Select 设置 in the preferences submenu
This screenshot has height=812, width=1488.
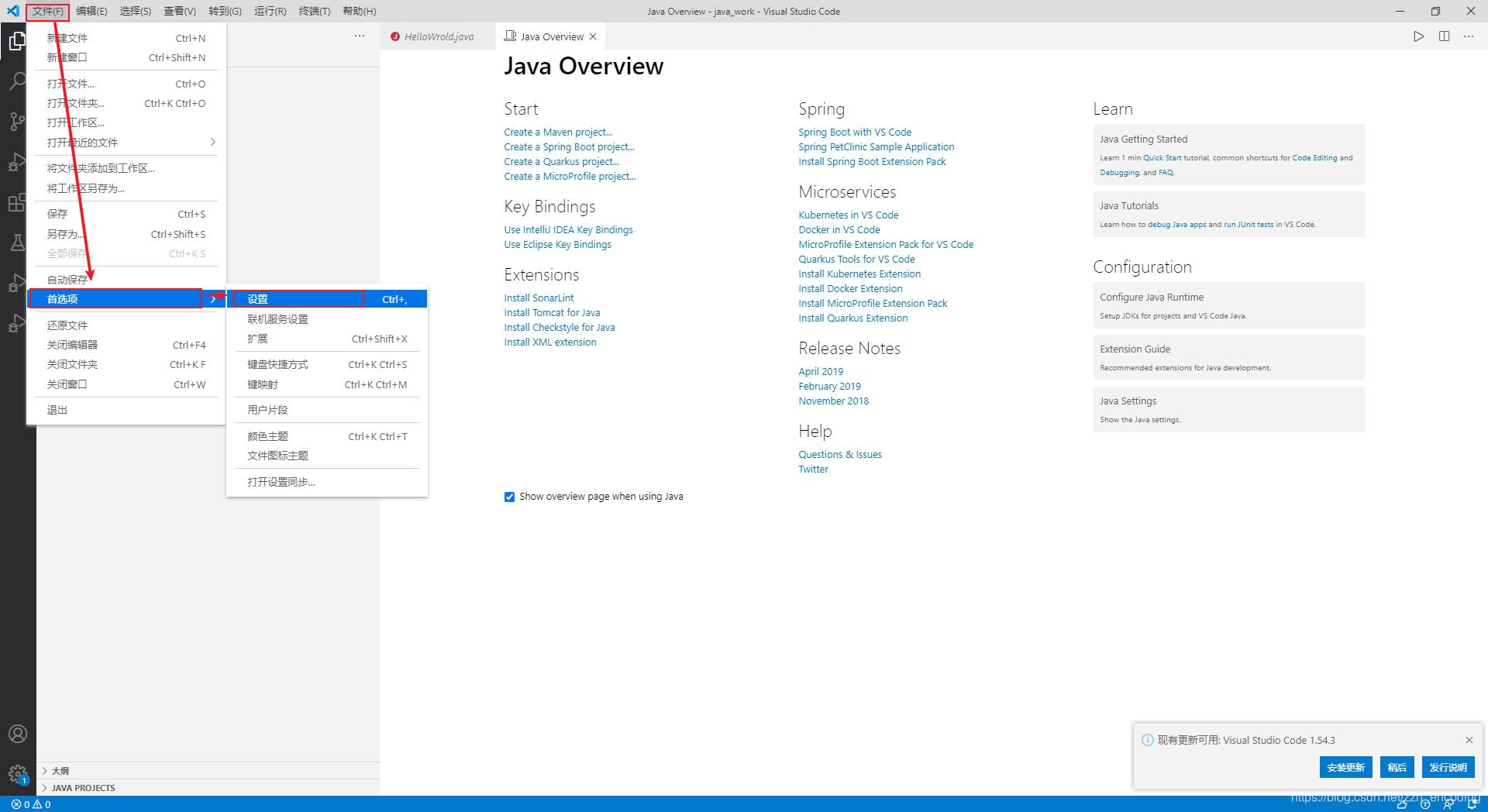point(326,299)
